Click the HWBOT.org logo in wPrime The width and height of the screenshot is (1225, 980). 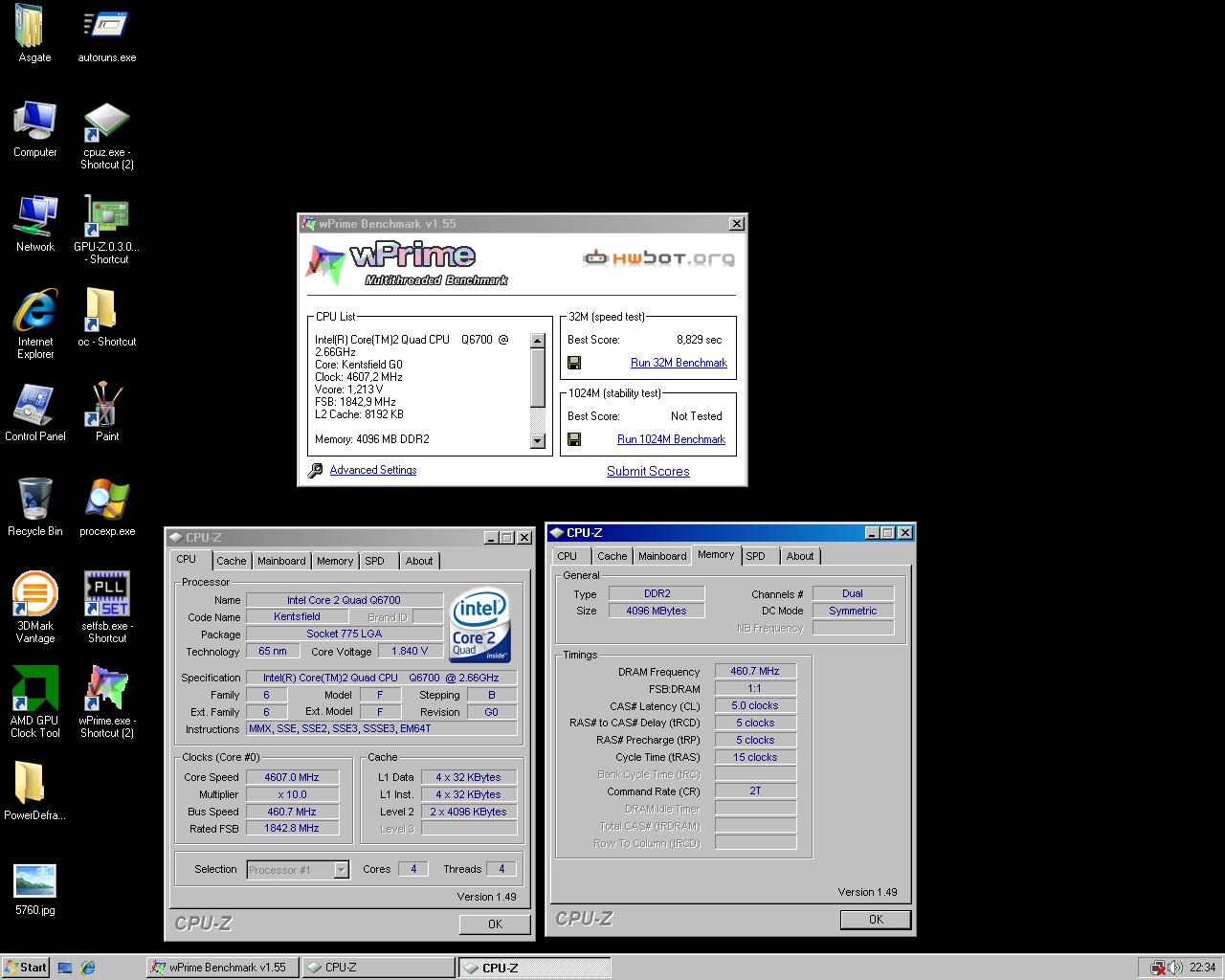coord(659,258)
